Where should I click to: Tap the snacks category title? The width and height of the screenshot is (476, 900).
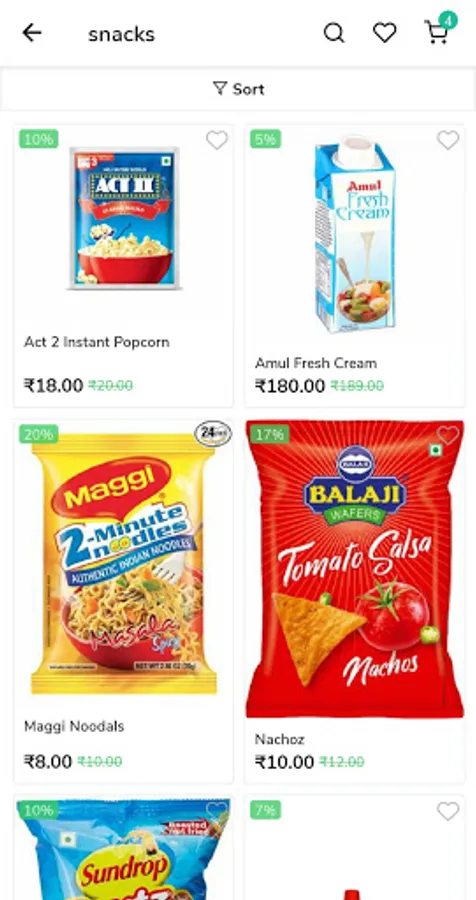coord(121,34)
